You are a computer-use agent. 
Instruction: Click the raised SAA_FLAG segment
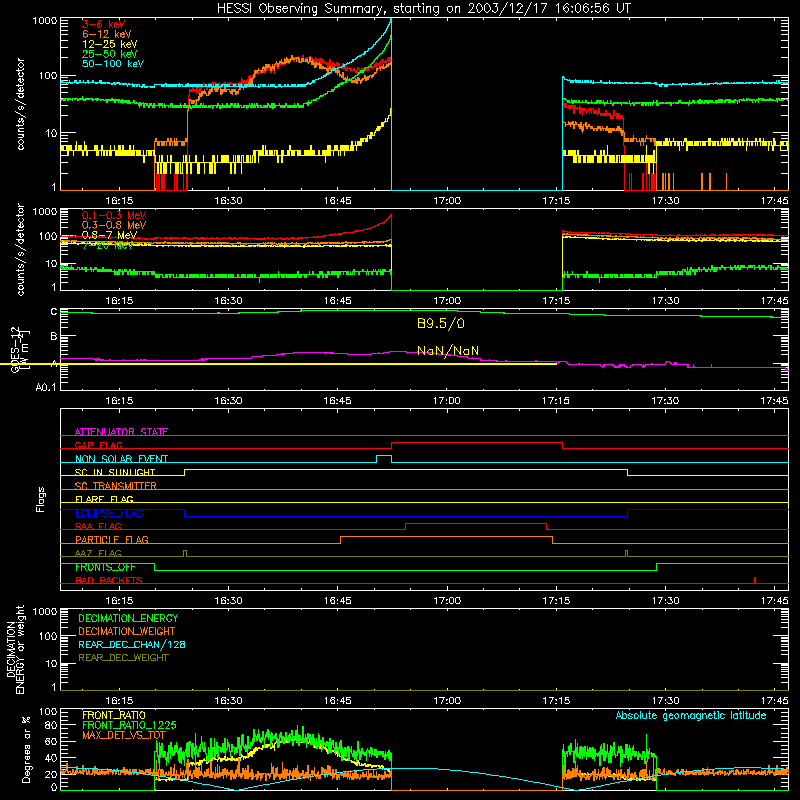coord(476,523)
